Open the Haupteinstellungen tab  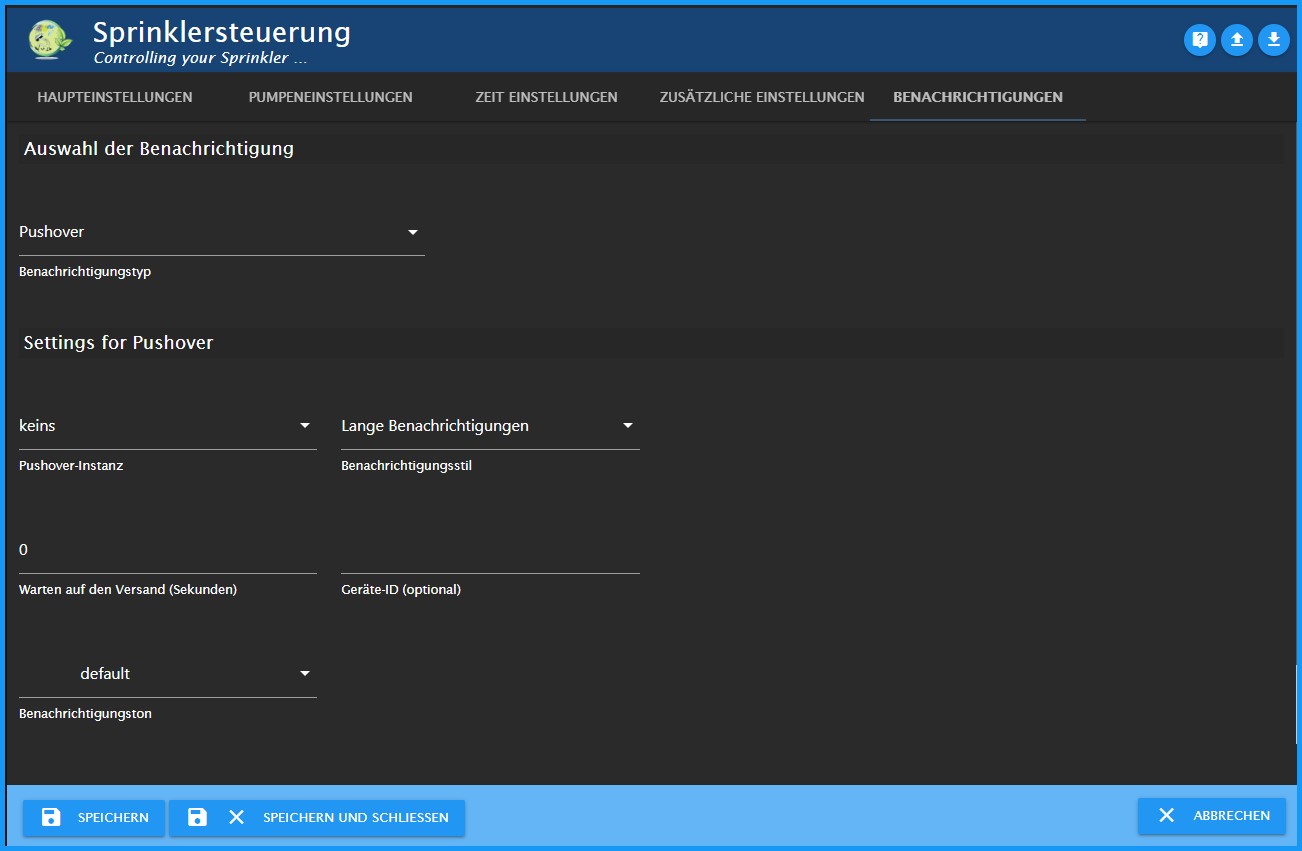[115, 97]
